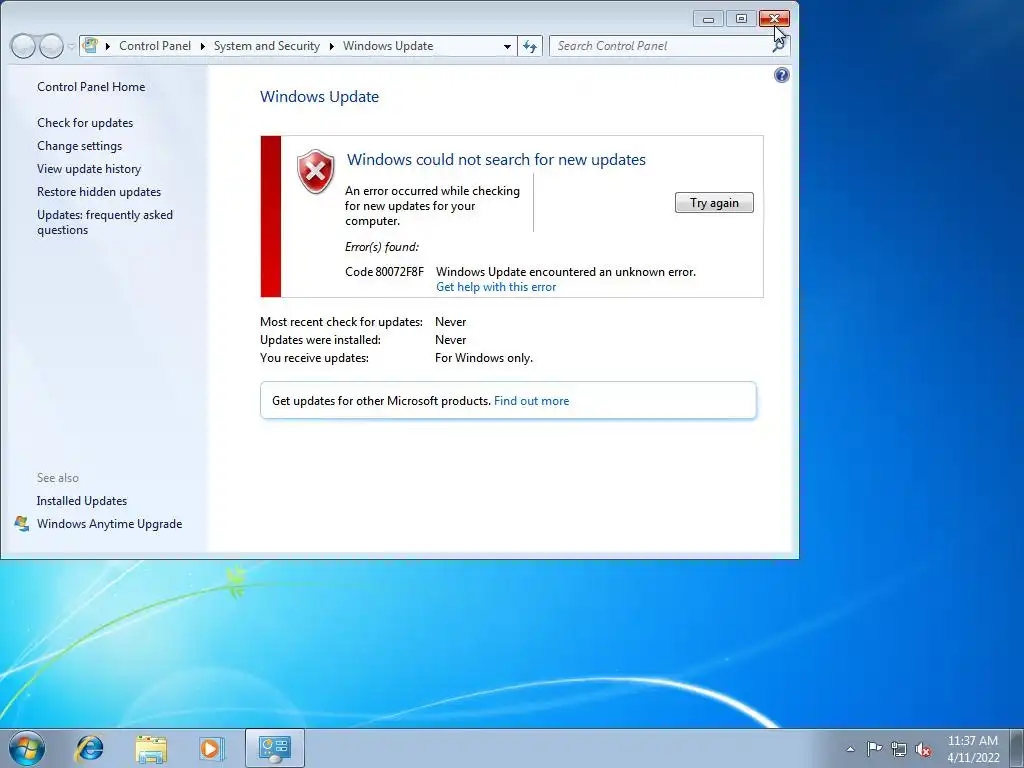Open Windows Media Player from taskbar
Viewport: 1024px width, 768px height.
coord(211,748)
